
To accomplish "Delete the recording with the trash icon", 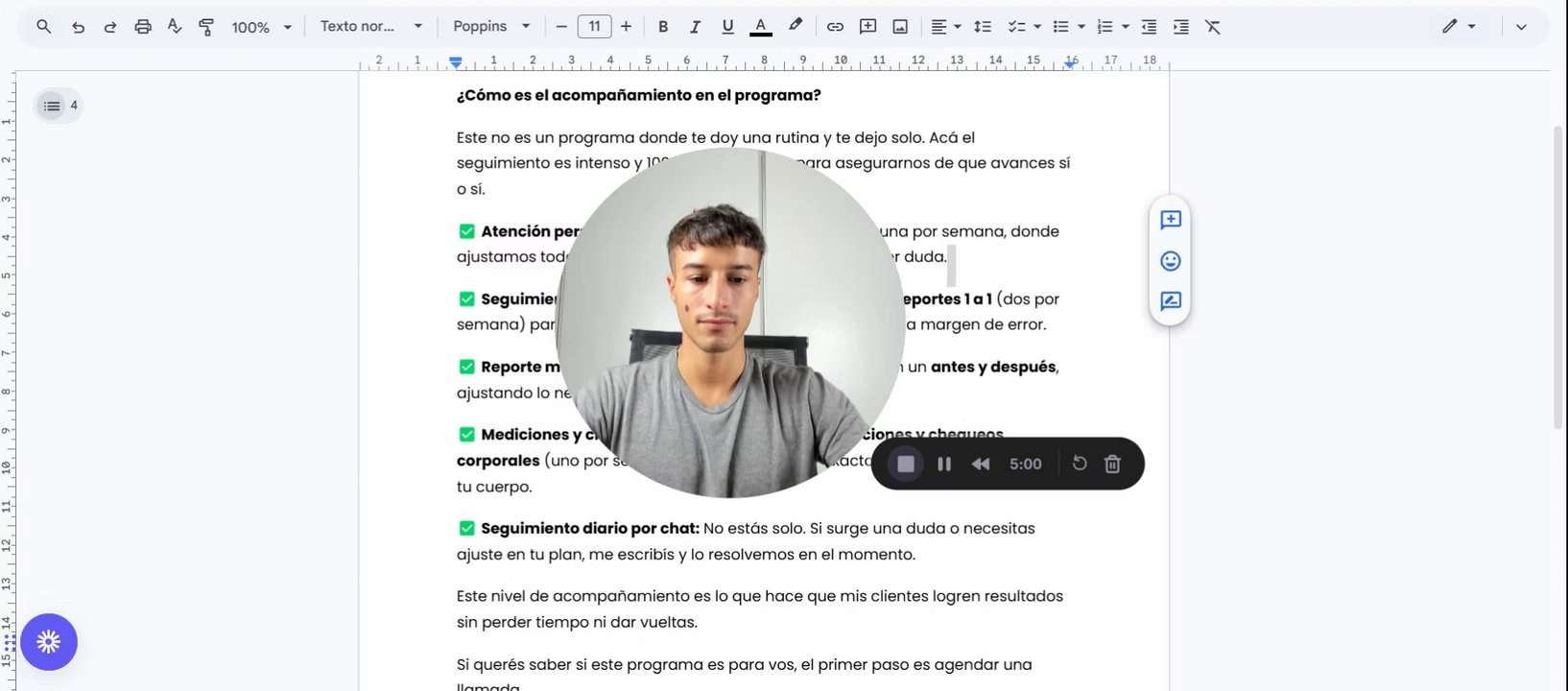I will pyautogui.click(x=1112, y=464).
